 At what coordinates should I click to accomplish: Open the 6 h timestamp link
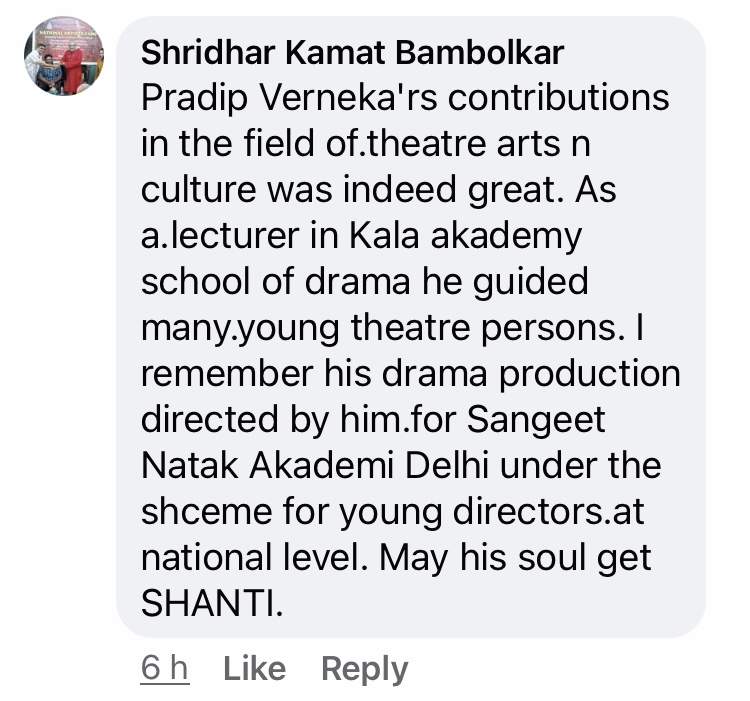tap(165, 669)
